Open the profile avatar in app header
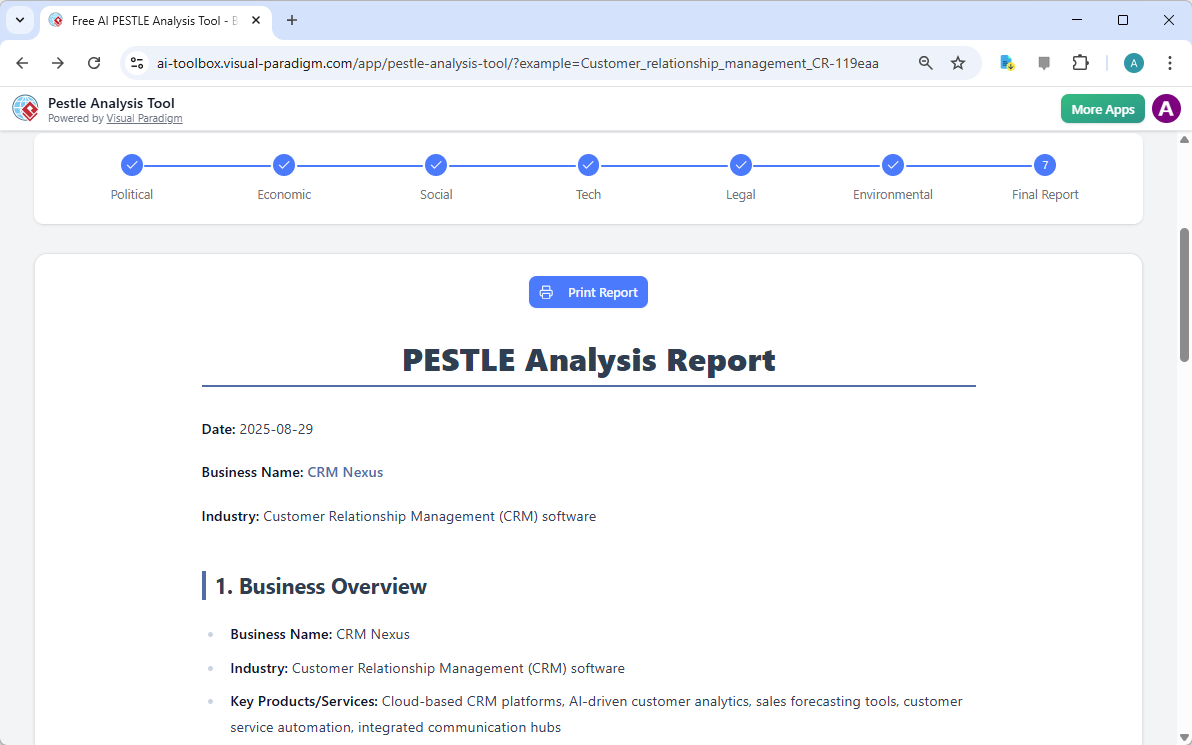The width and height of the screenshot is (1192, 745). pyautogui.click(x=1166, y=108)
